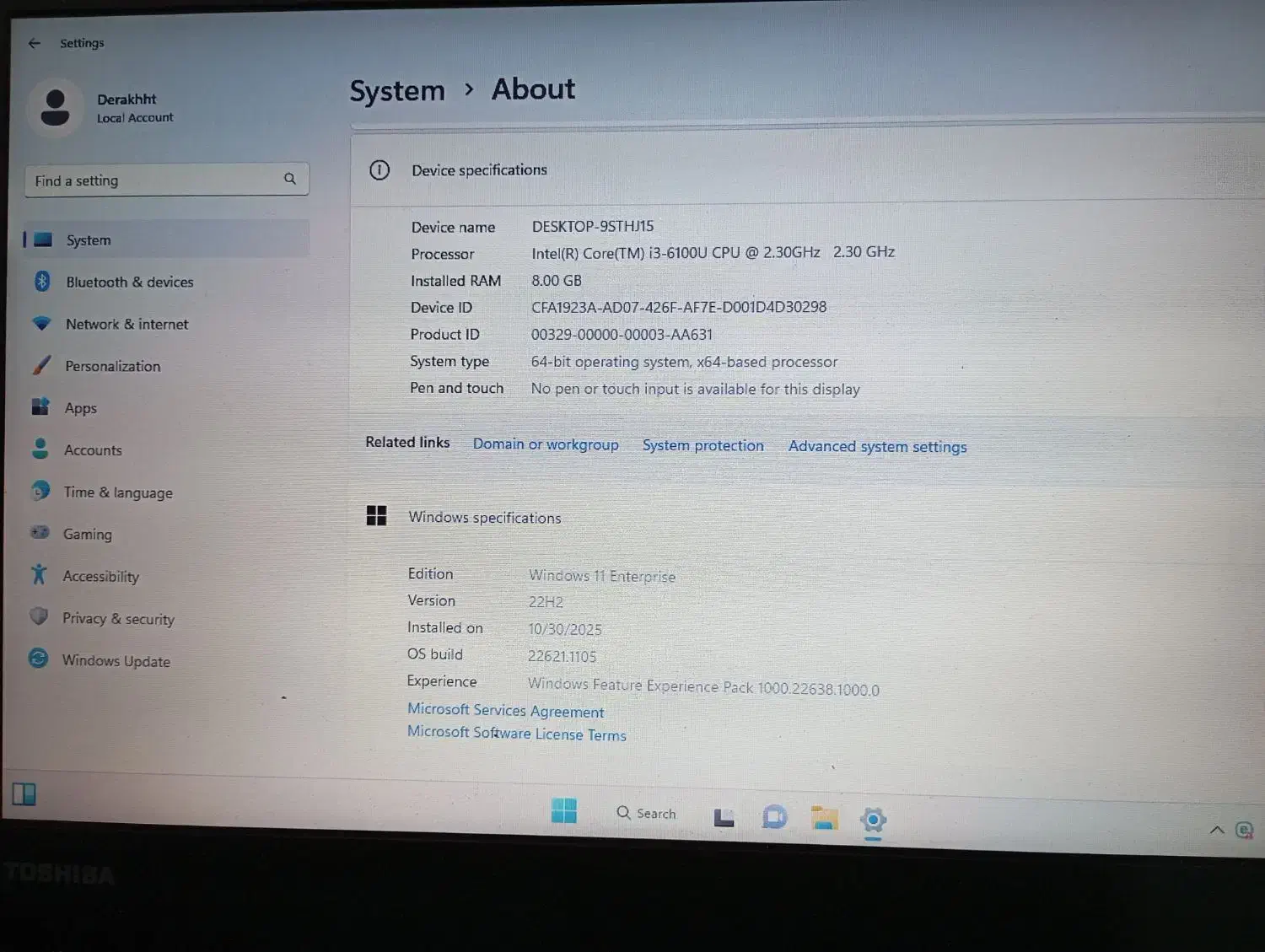This screenshot has height=952, width=1265.
Task: Select the 10/30/2025 installed on date
Action: (x=565, y=629)
